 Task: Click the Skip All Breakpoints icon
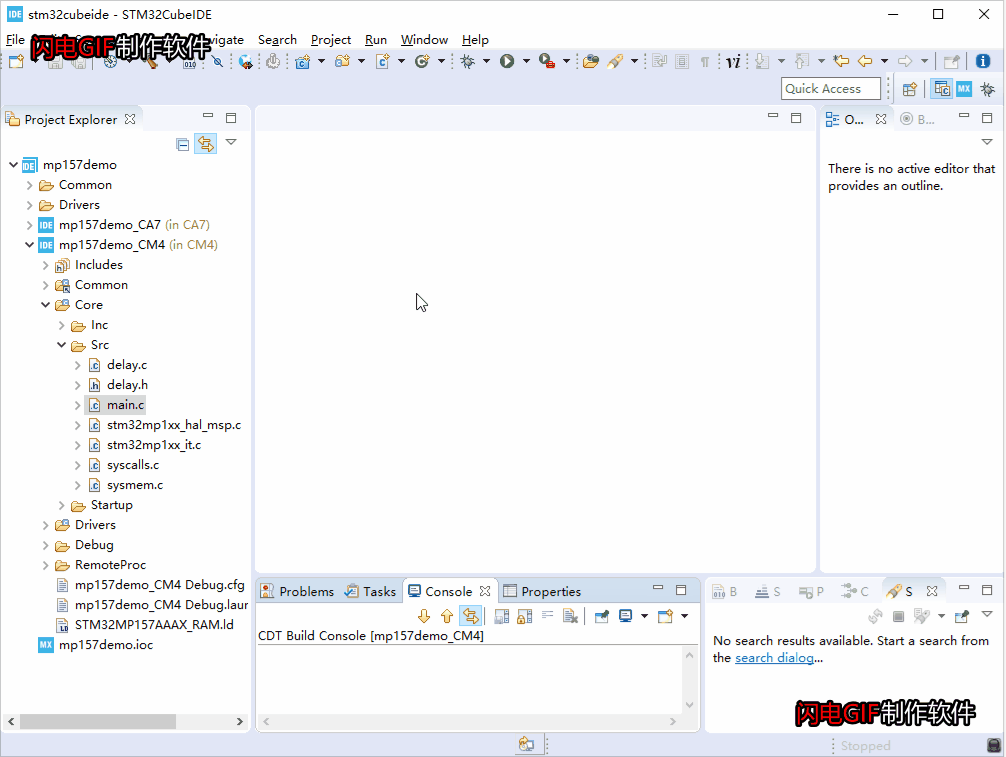click(x=218, y=62)
